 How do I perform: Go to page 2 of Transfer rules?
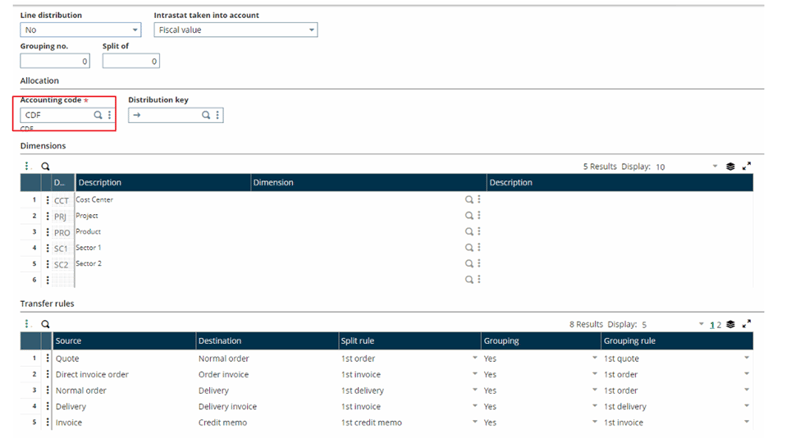click(x=718, y=325)
